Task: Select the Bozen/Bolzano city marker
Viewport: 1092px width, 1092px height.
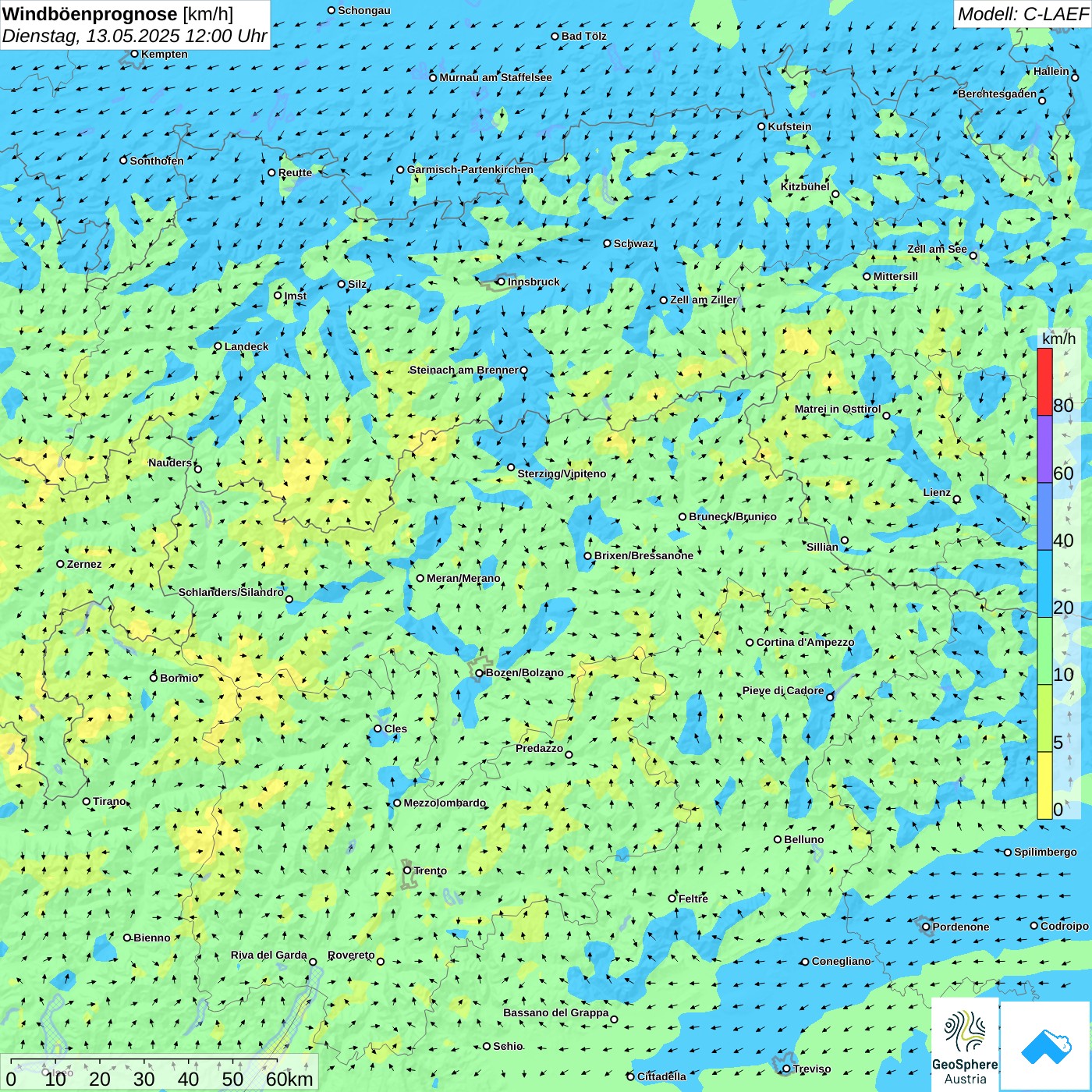Action: coord(480,672)
